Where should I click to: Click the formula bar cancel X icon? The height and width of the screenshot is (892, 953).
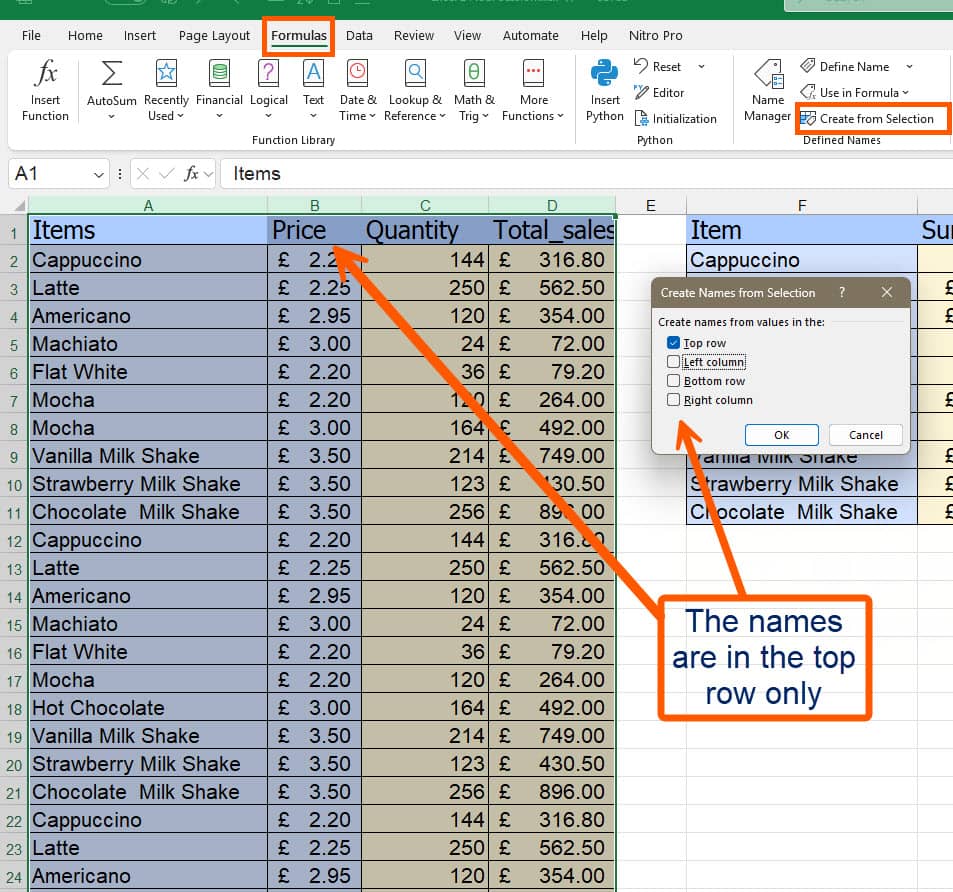pyautogui.click(x=143, y=174)
